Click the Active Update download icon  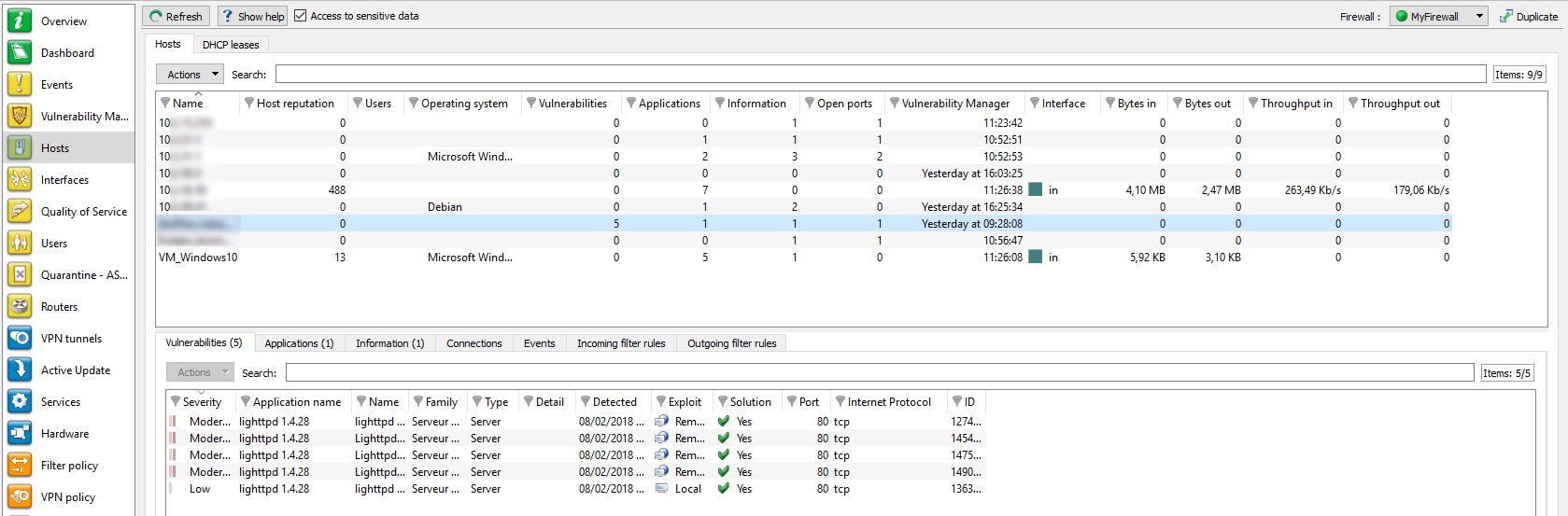[20, 370]
